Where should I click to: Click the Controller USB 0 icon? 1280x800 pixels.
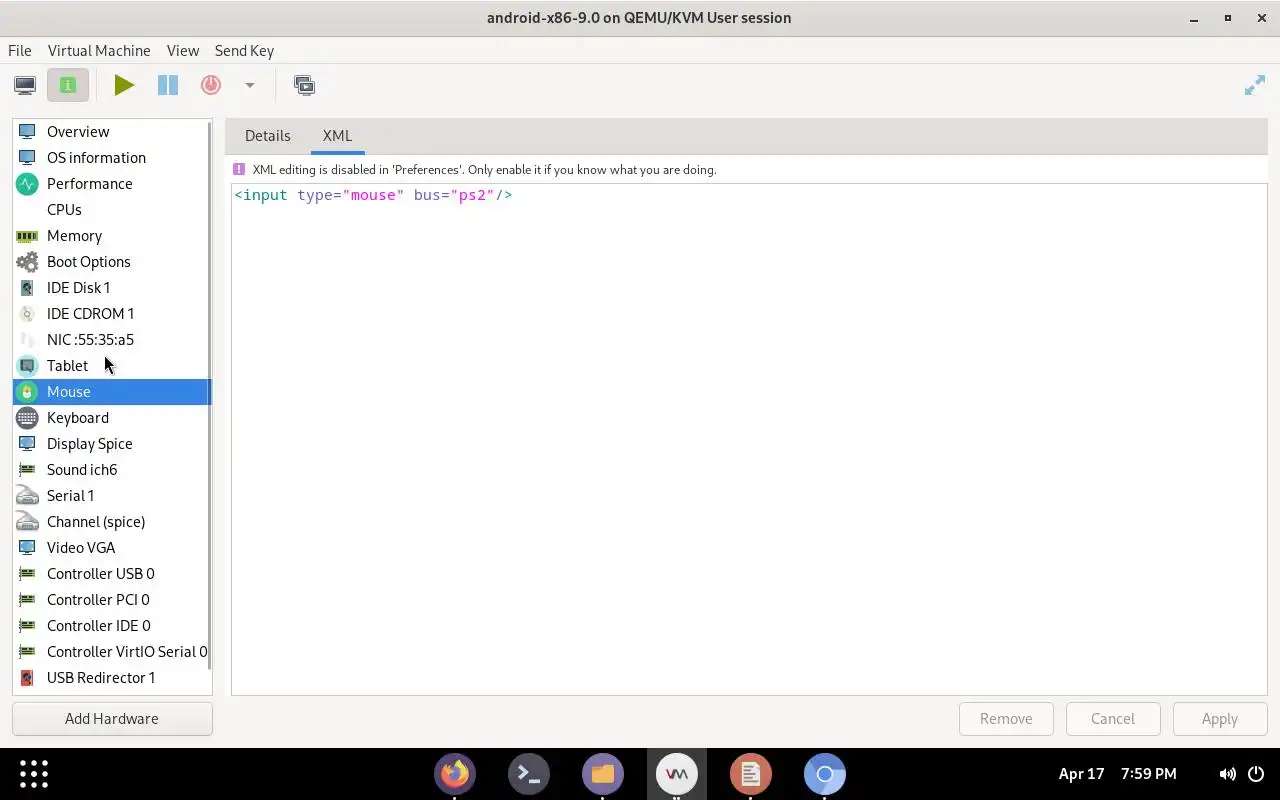[27, 574]
